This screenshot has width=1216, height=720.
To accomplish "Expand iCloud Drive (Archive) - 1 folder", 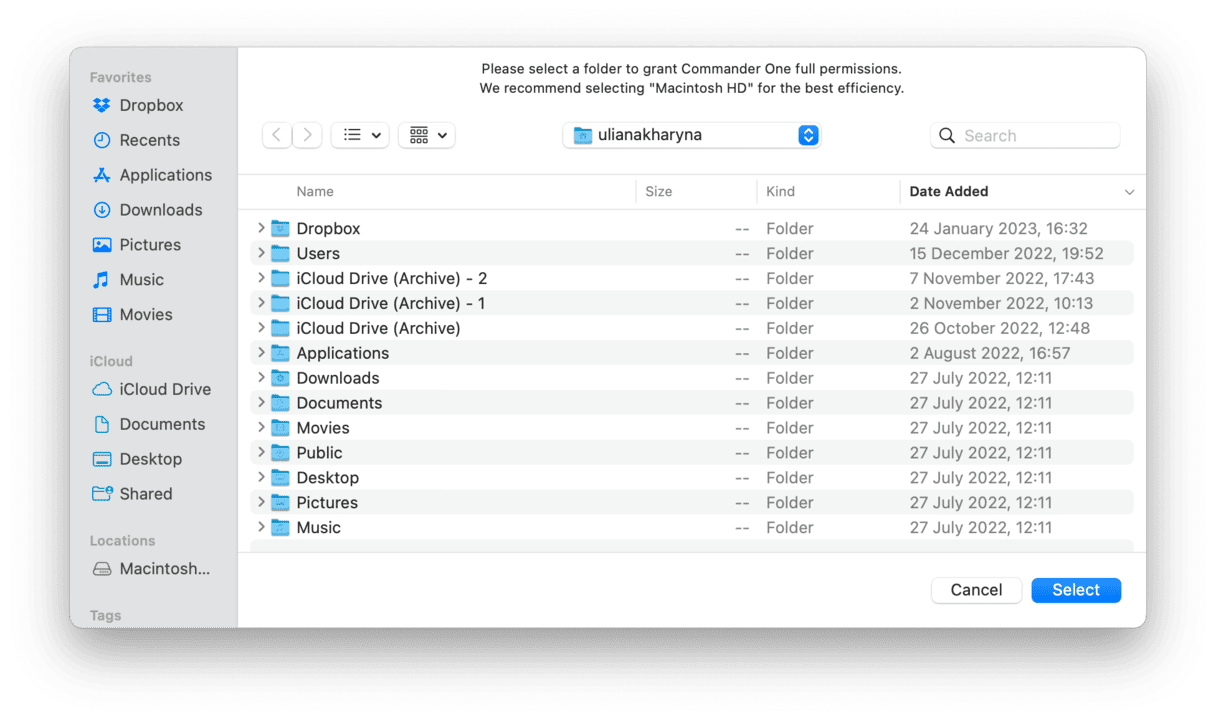I will [261, 303].
